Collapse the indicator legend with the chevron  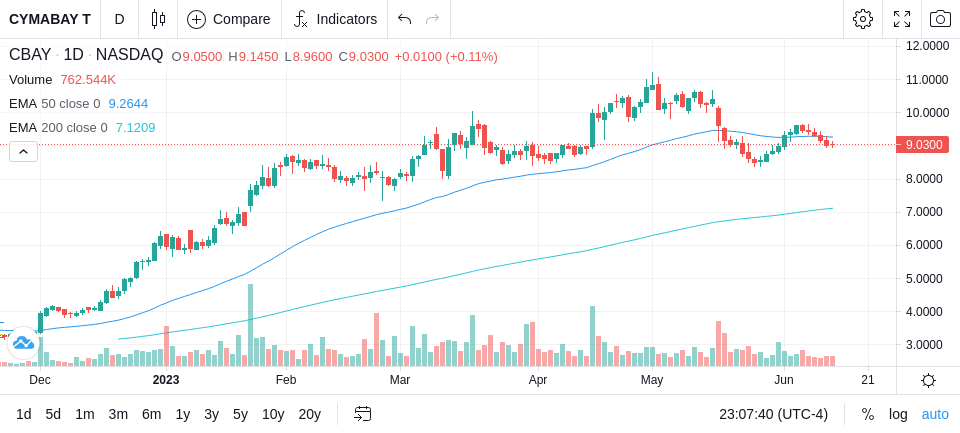point(23,151)
